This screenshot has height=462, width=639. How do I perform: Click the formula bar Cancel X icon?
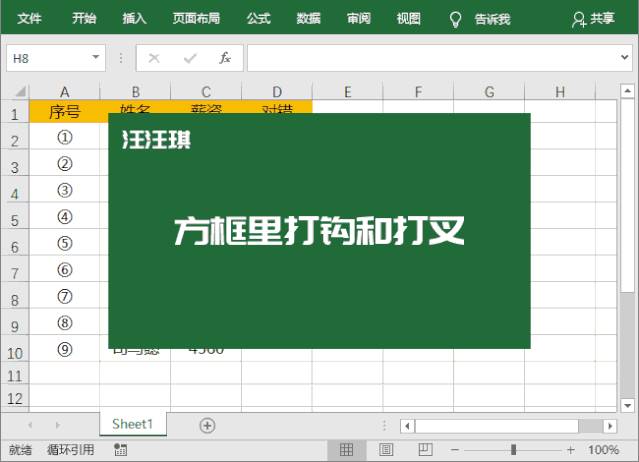coord(154,58)
